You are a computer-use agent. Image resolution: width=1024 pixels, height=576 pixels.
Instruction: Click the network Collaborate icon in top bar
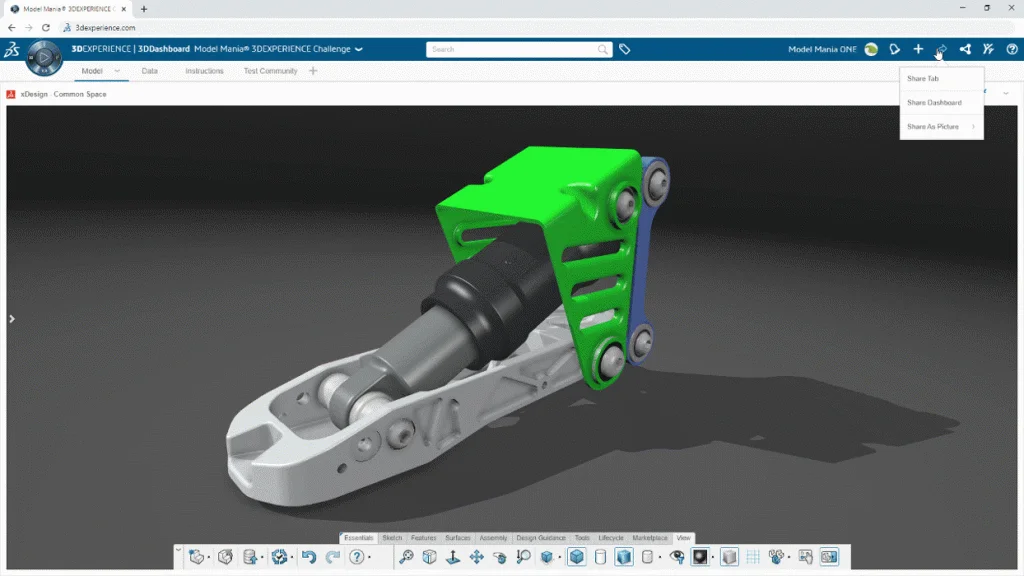[x=964, y=49]
